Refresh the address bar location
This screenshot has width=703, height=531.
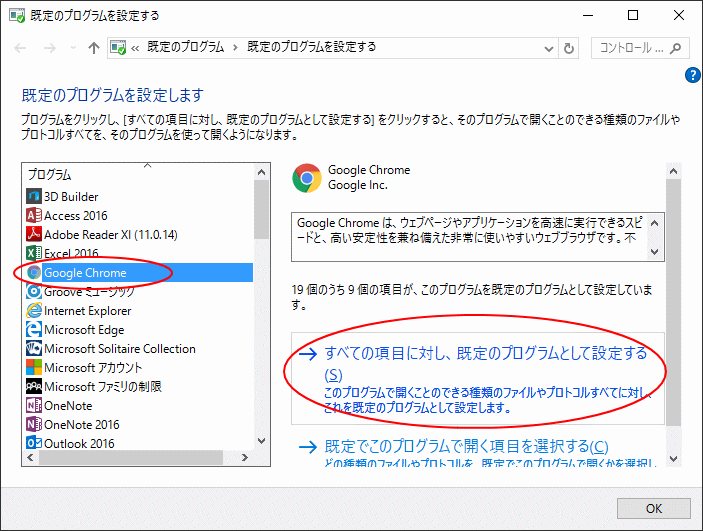[x=568, y=48]
